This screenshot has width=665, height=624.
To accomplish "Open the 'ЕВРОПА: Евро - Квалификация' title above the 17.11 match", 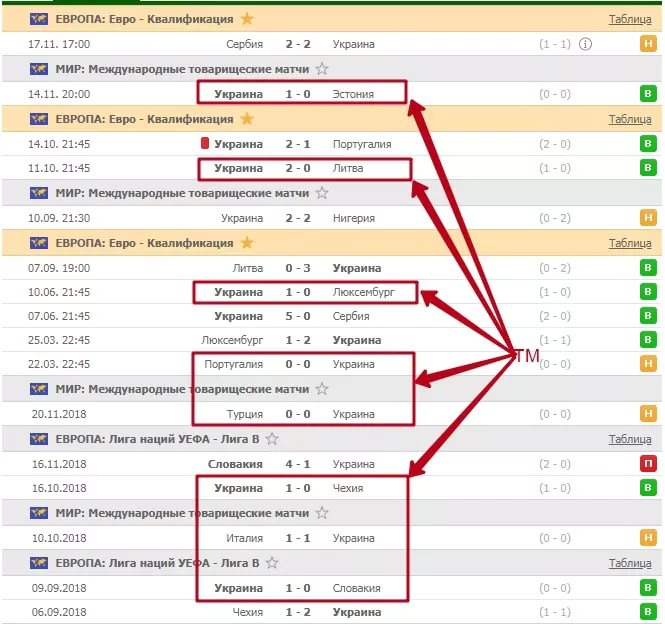I will point(144,20).
